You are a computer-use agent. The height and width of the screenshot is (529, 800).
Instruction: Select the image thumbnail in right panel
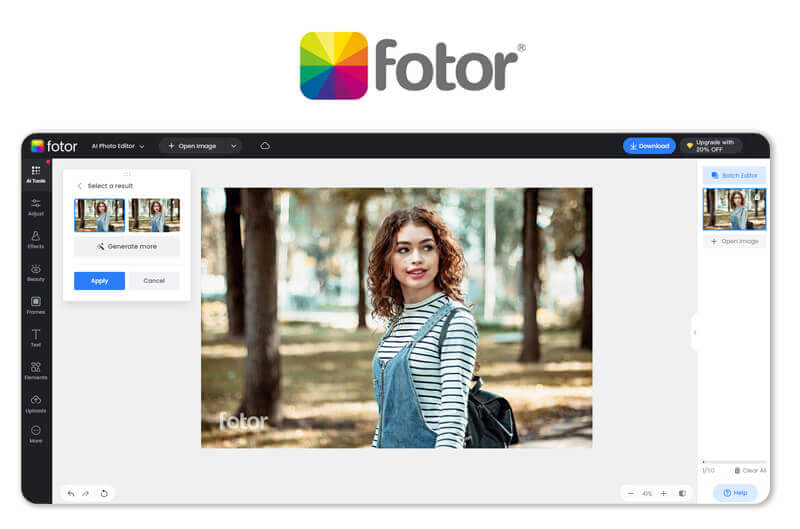coord(734,209)
